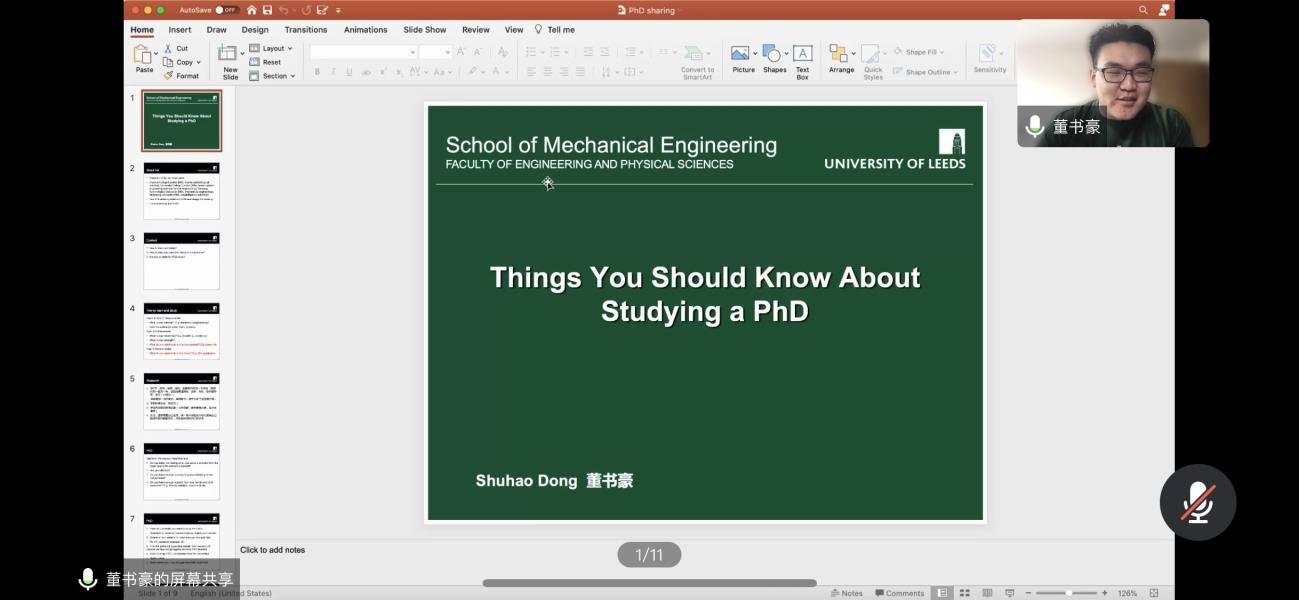Click the Copy command
Image resolution: width=1299 pixels, height=600 pixels.
point(178,62)
